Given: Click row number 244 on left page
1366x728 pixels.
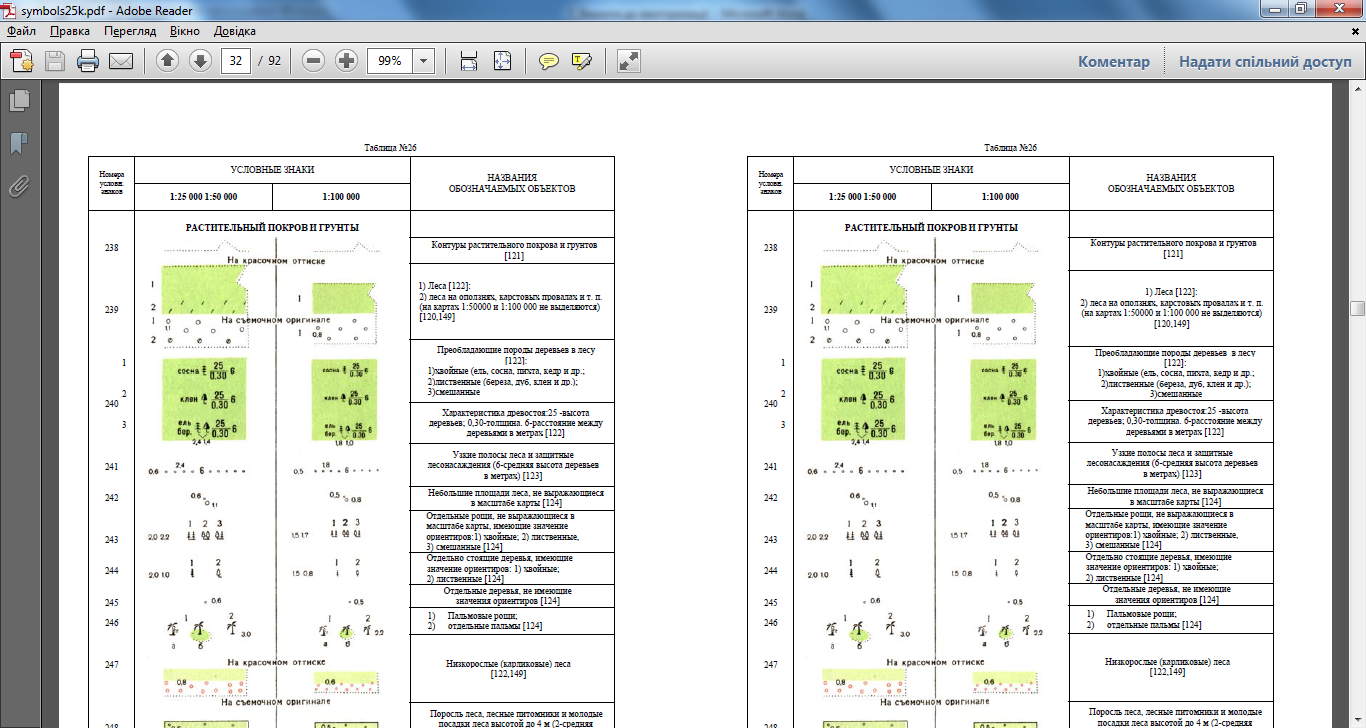Looking at the screenshot, I should coord(111,570).
